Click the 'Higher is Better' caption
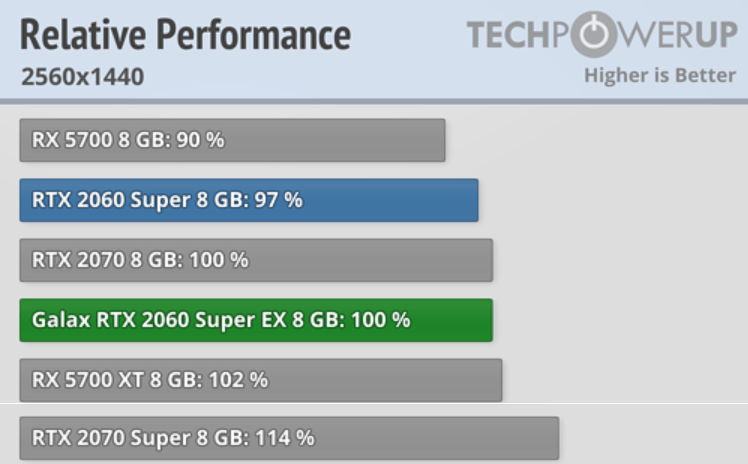Screen dimensions: 748x464 point(659,76)
